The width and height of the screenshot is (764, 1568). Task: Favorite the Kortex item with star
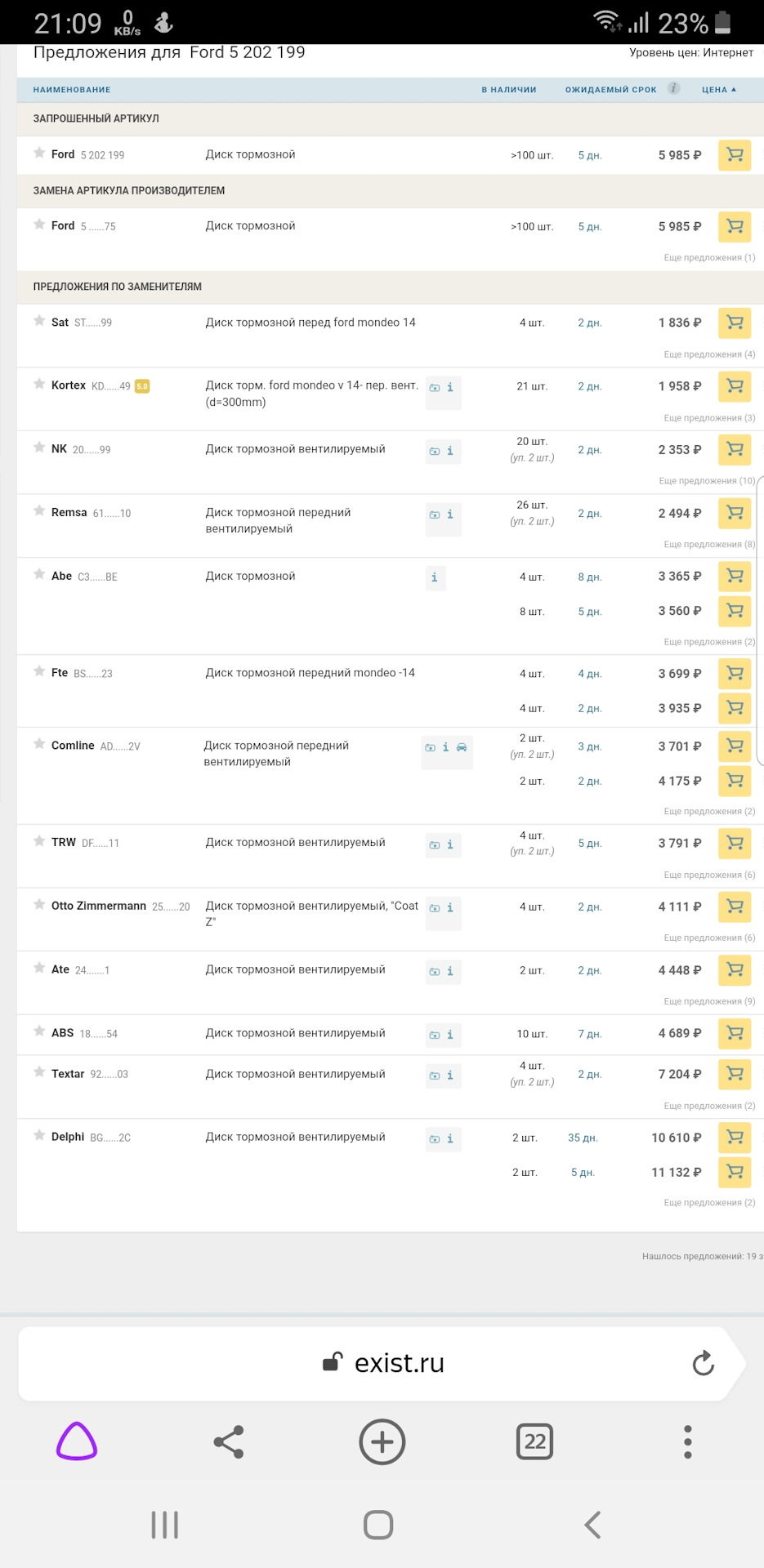coord(39,385)
